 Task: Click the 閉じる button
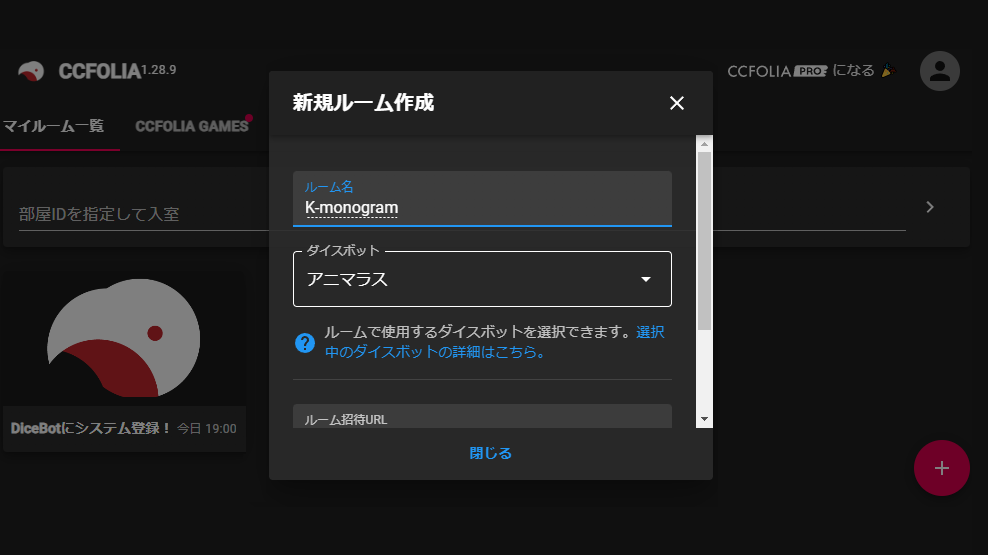490,453
